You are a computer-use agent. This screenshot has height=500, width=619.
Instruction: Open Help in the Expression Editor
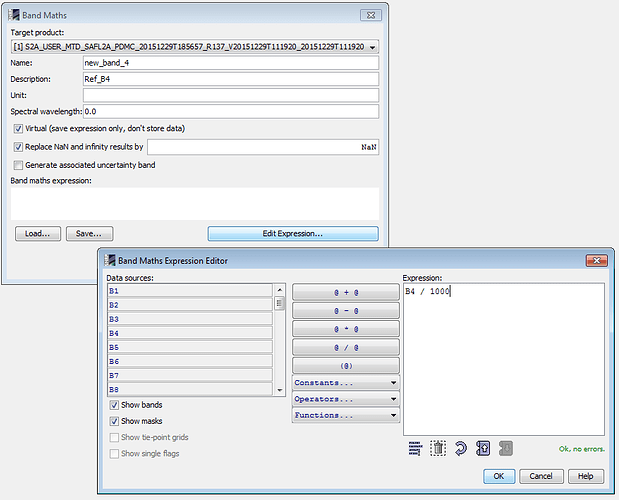click(x=586, y=476)
